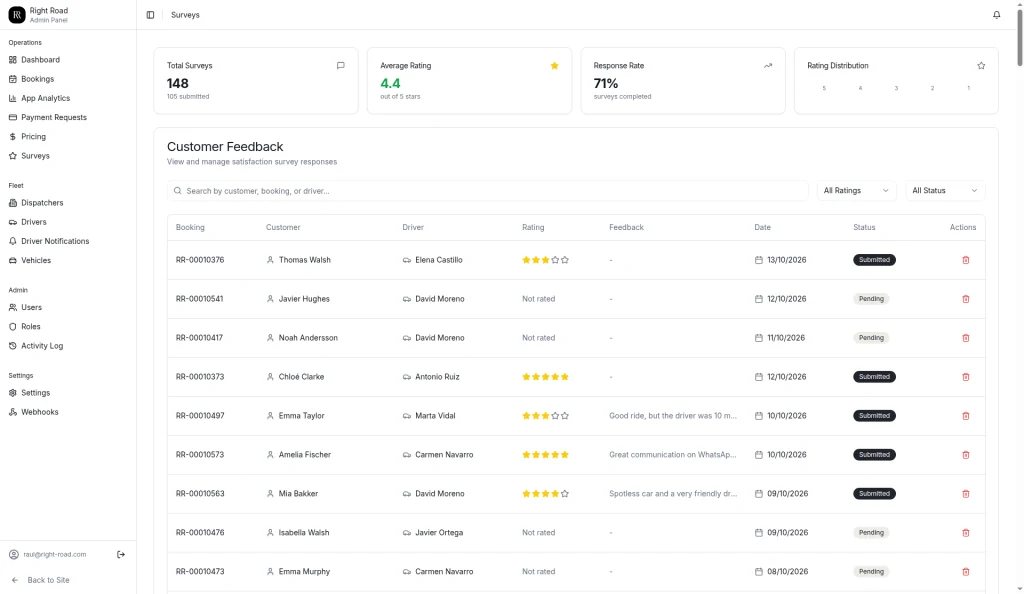This screenshot has height=594, width=1024.
Task: Click the logout icon beside raul@right-road.com
Action: pyautogui.click(x=121, y=554)
